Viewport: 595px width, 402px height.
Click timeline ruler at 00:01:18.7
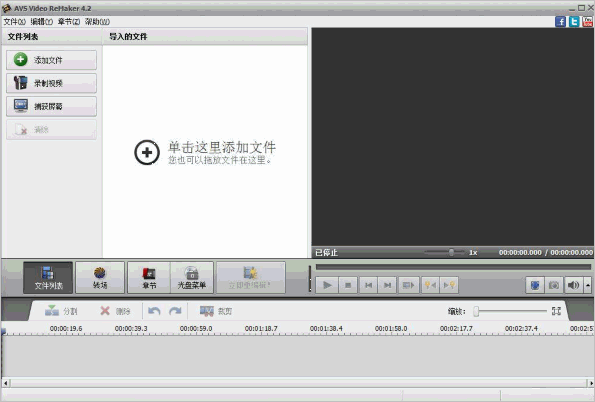click(x=261, y=329)
